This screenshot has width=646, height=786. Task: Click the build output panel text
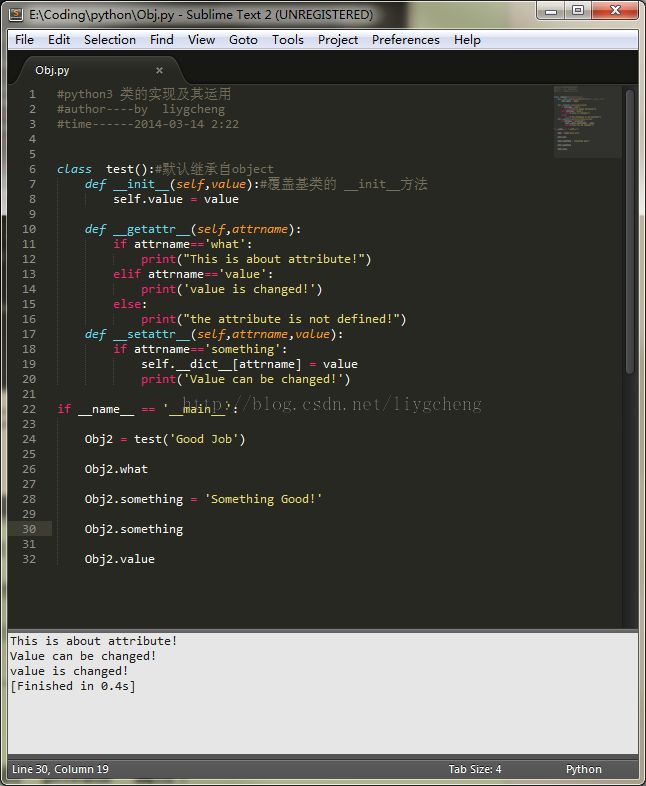[95, 656]
